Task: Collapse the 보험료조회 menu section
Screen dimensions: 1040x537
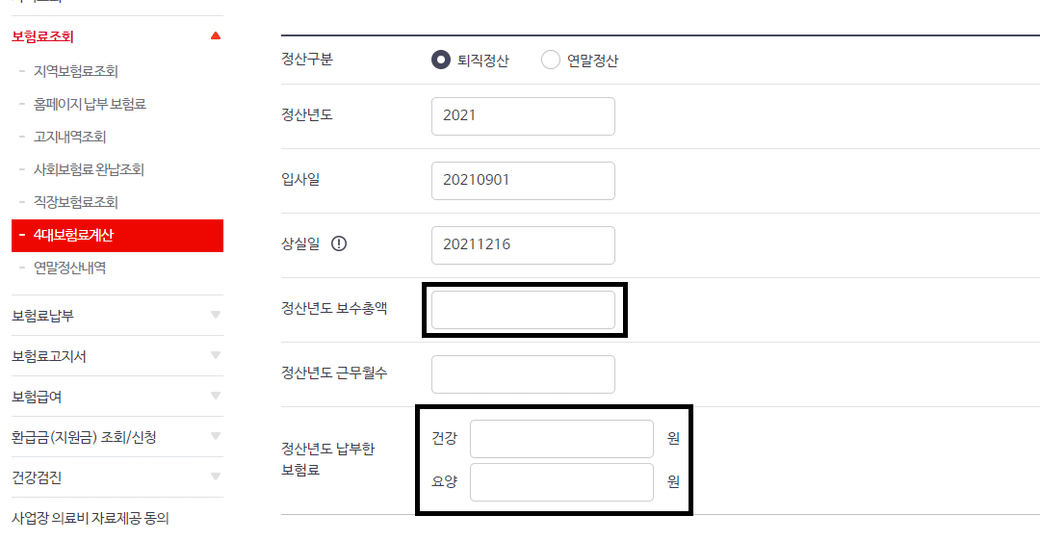Action: 215,37
